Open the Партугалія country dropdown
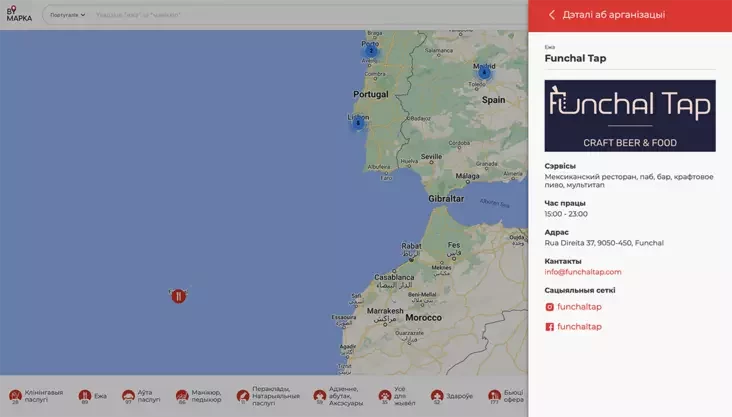The image size is (732, 417). coord(68,15)
